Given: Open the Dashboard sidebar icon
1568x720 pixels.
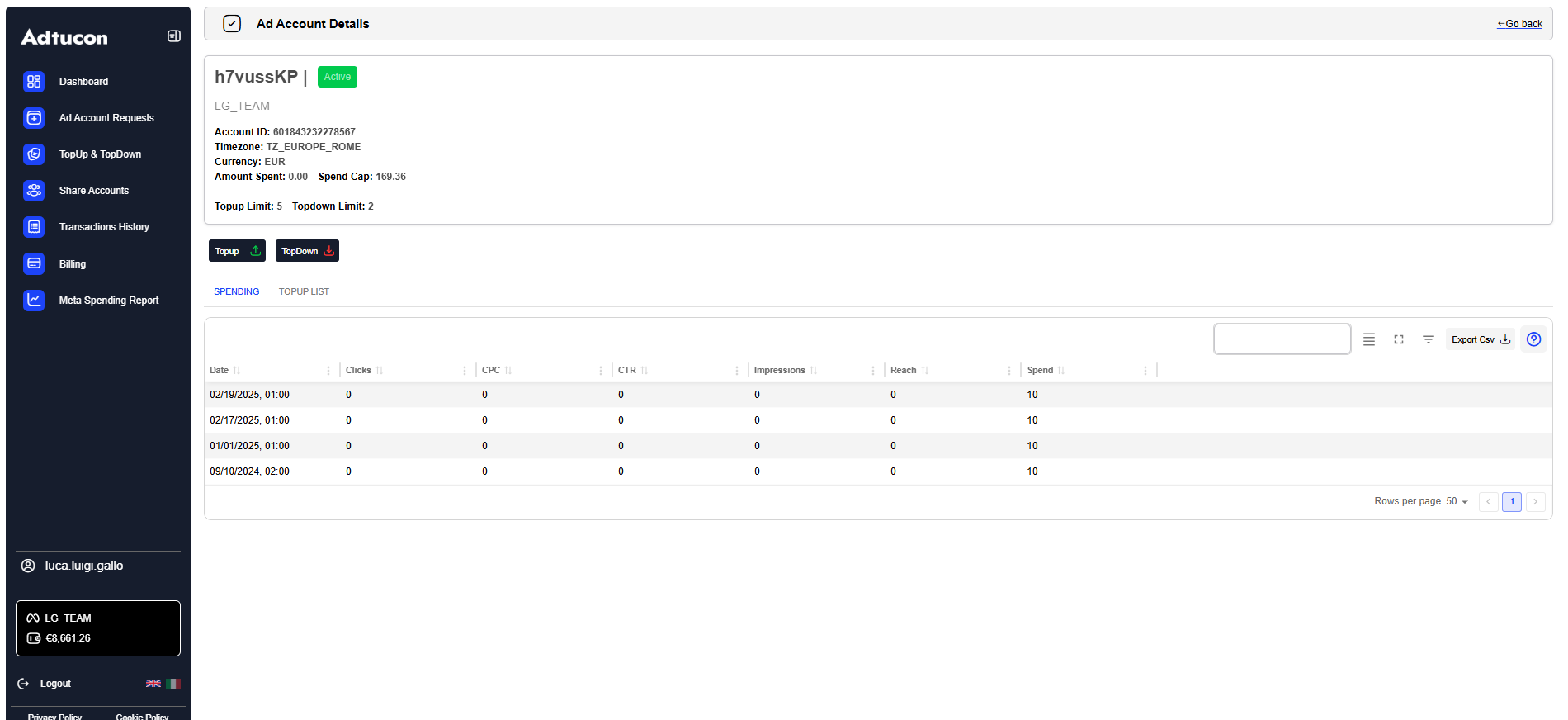Looking at the screenshot, I should [34, 82].
